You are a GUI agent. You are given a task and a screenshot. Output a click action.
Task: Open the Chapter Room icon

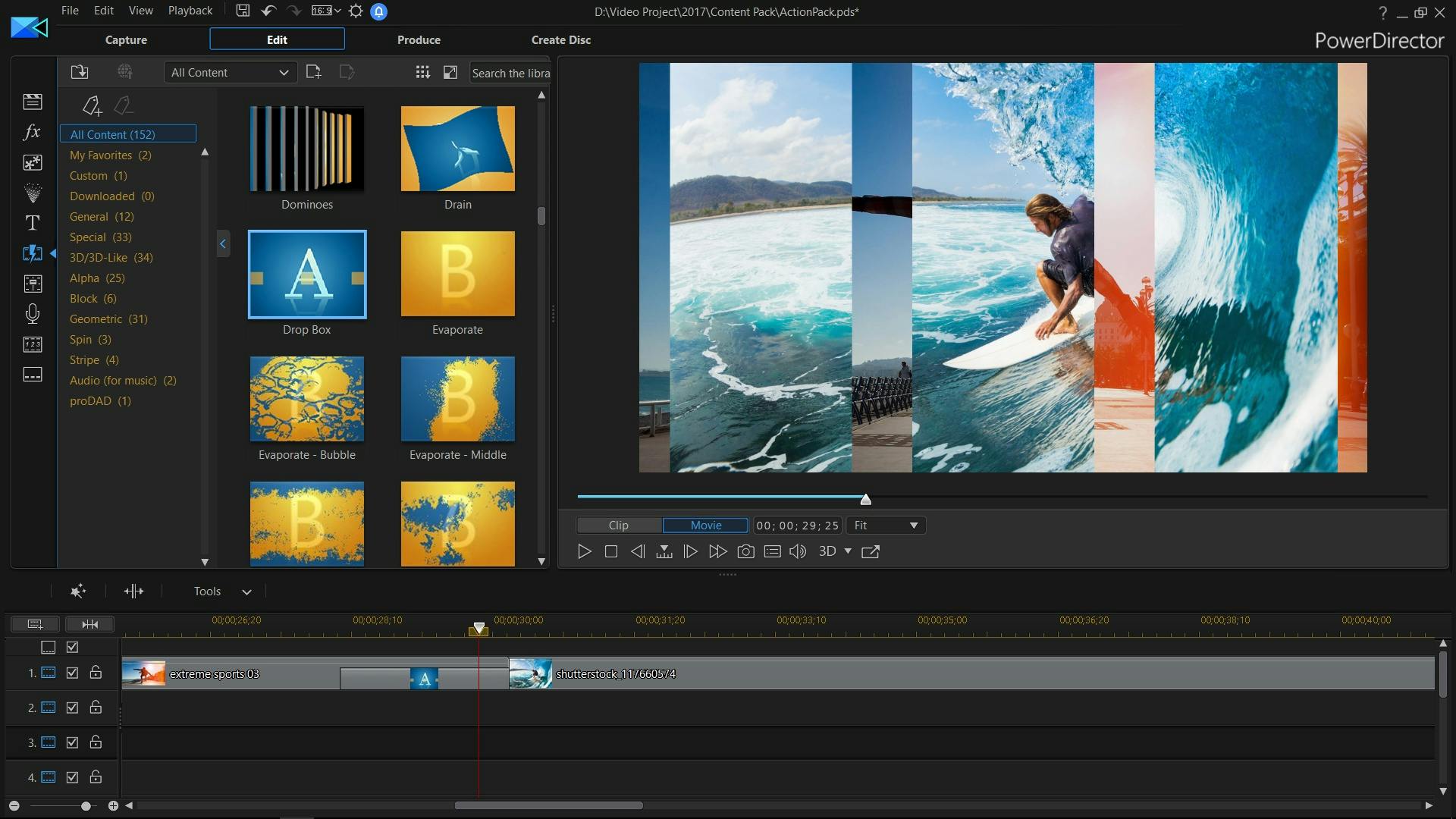click(33, 344)
